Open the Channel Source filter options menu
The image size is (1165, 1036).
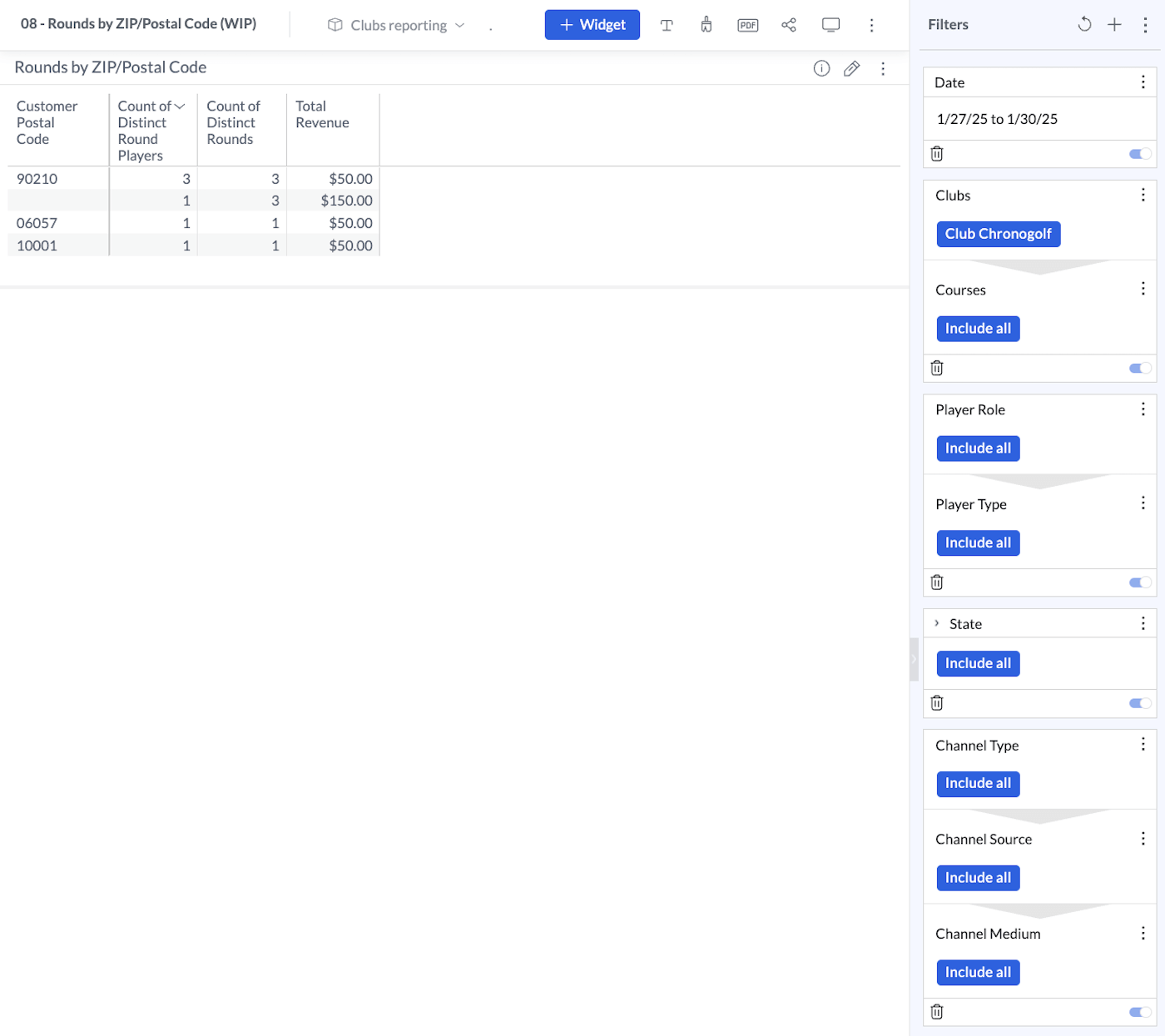(1143, 839)
